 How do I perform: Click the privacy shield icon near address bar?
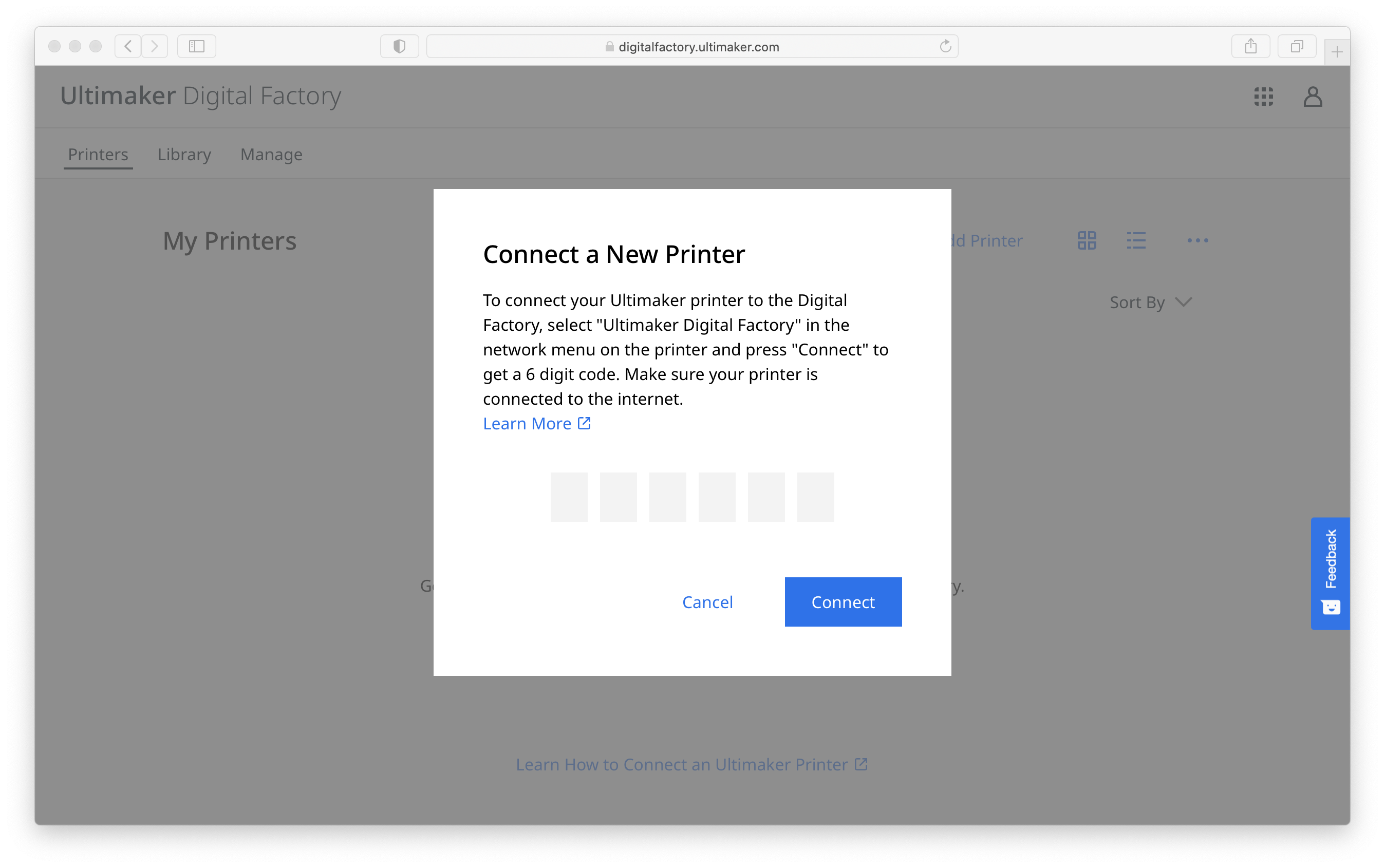399,46
